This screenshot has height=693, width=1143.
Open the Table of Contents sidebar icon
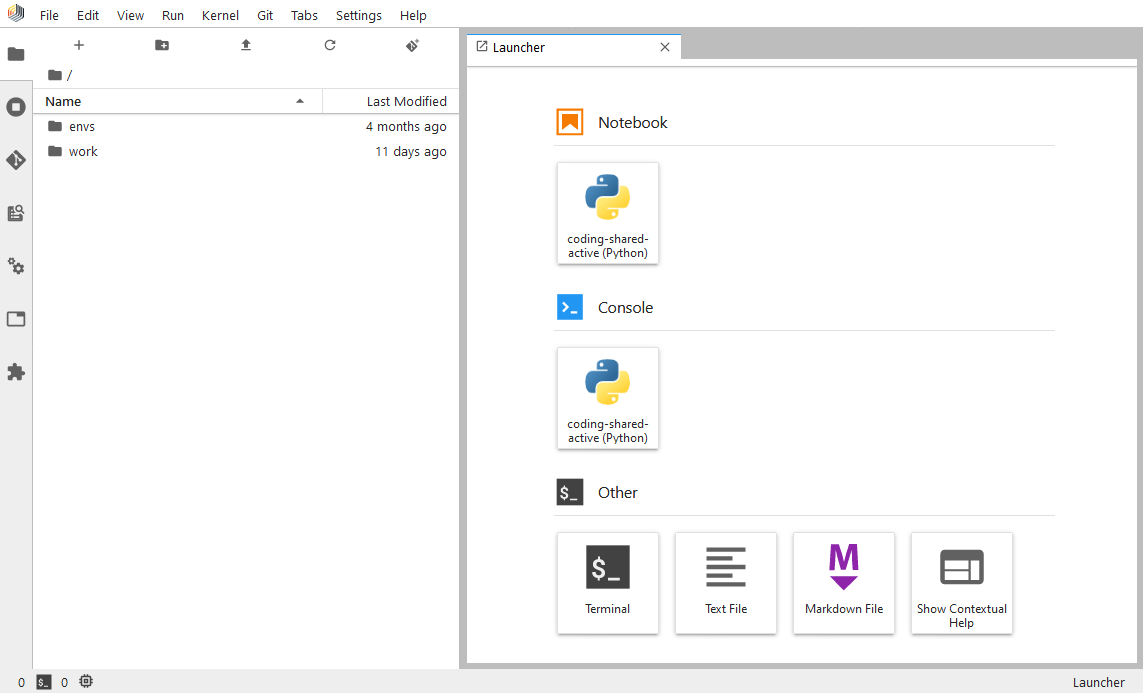tap(16, 213)
